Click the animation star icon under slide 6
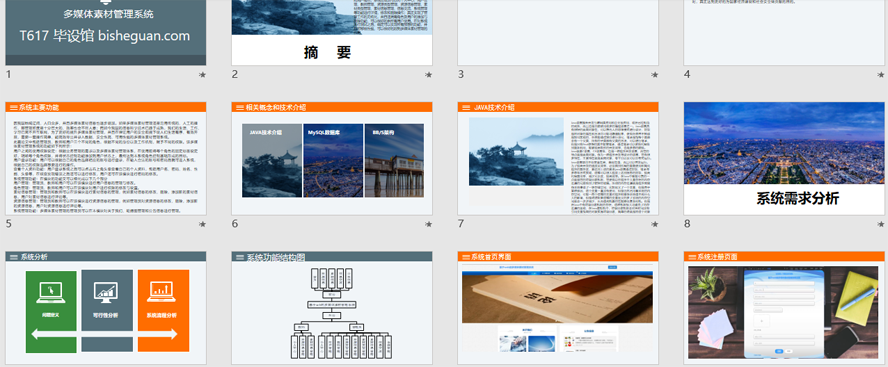888x367 pixels. click(x=429, y=224)
